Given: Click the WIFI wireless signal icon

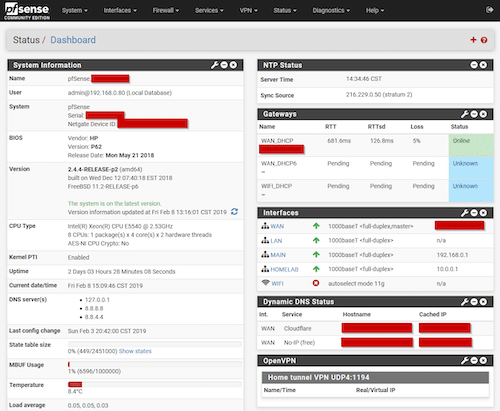Looking at the screenshot, I should (x=265, y=283).
